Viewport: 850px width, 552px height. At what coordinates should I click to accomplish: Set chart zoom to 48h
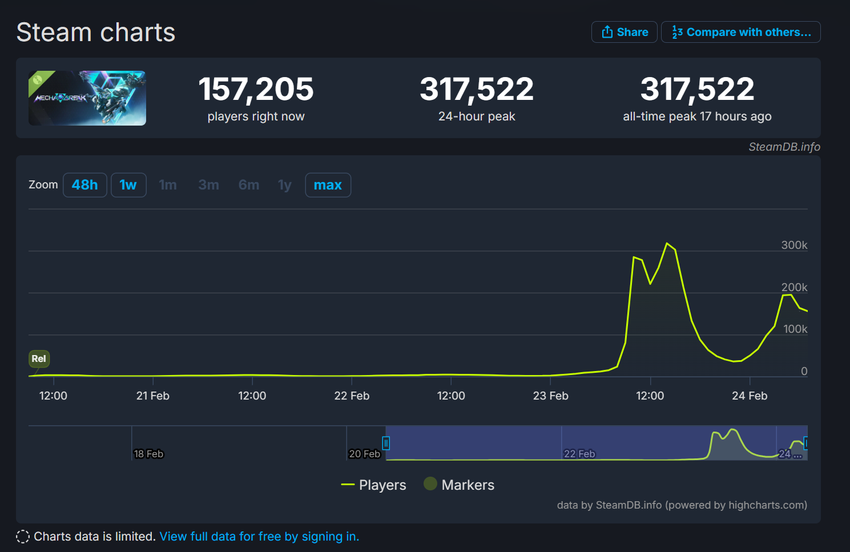pos(84,185)
